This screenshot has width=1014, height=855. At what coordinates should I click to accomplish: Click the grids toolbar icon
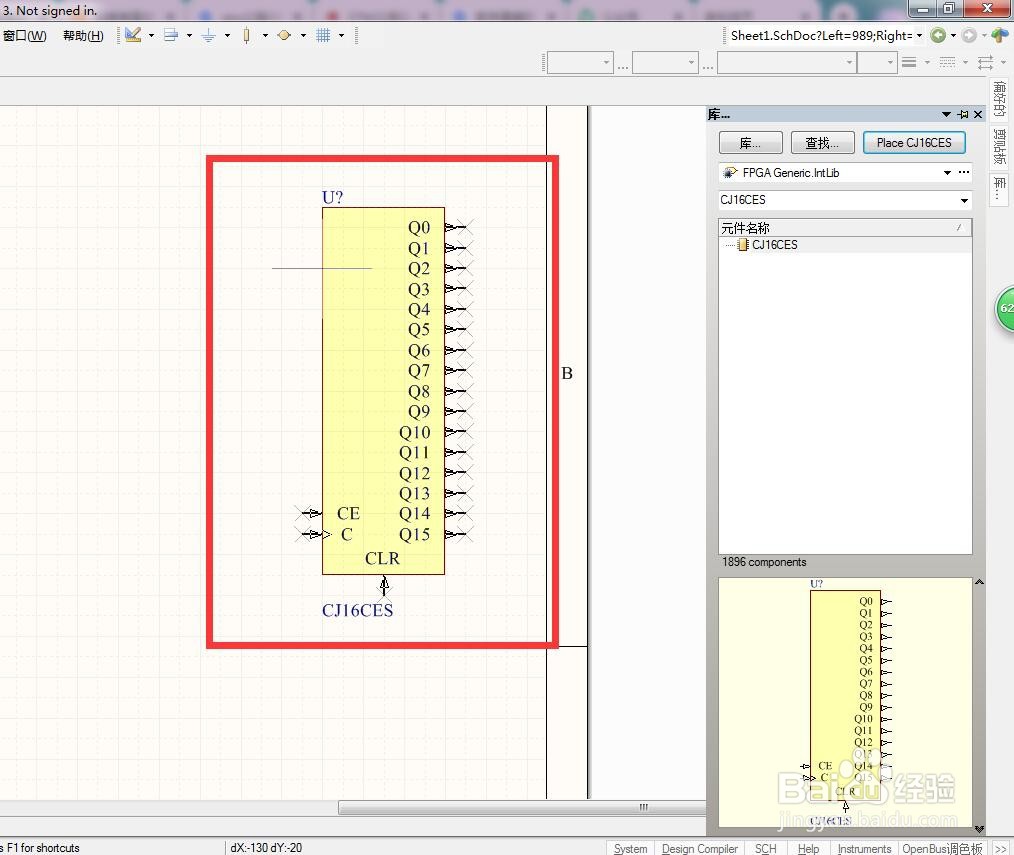323,35
